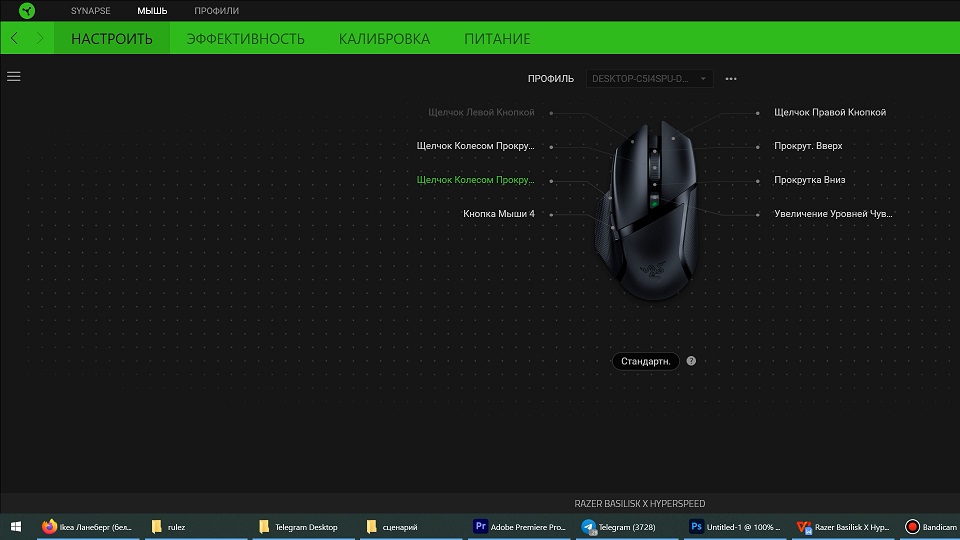Select green Щелчок Колесом Прокру... assignment
960x540 pixels.
[x=475, y=179]
